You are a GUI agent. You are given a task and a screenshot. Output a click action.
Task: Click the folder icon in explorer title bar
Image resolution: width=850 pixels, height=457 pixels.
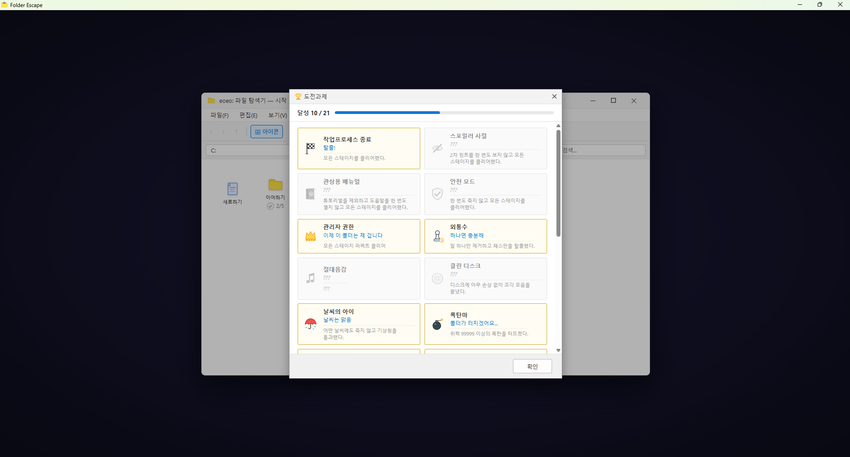(211, 100)
